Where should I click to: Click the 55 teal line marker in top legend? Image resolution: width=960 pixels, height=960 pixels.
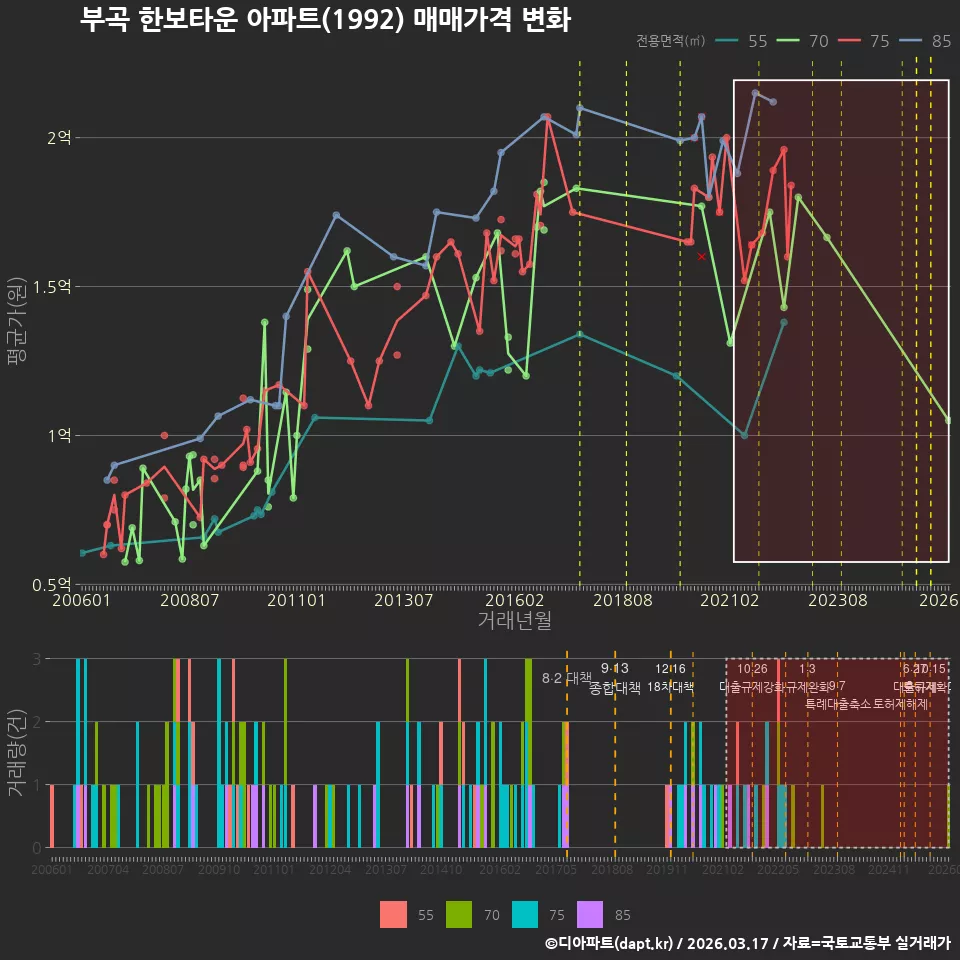[x=726, y=41]
